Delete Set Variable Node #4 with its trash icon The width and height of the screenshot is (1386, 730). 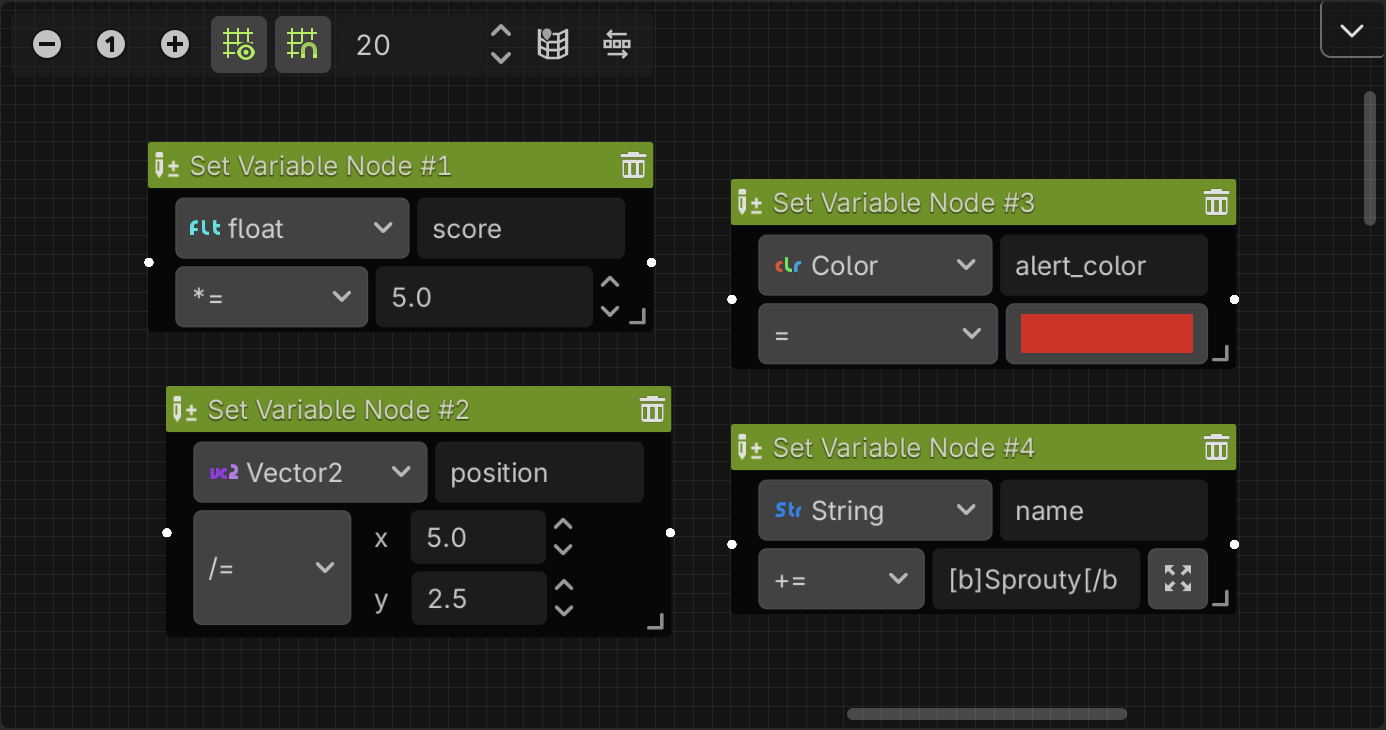click(x=1216, y=447)
